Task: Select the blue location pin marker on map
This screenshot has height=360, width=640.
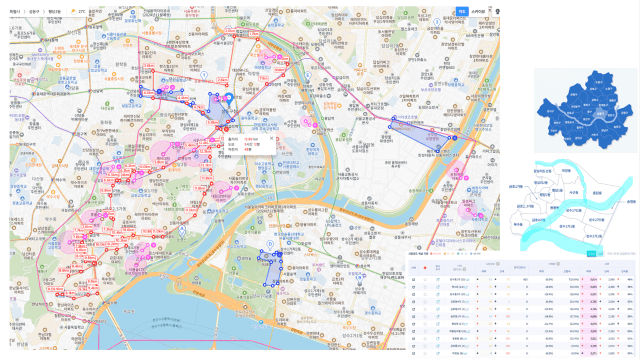Action: (229, 98)
